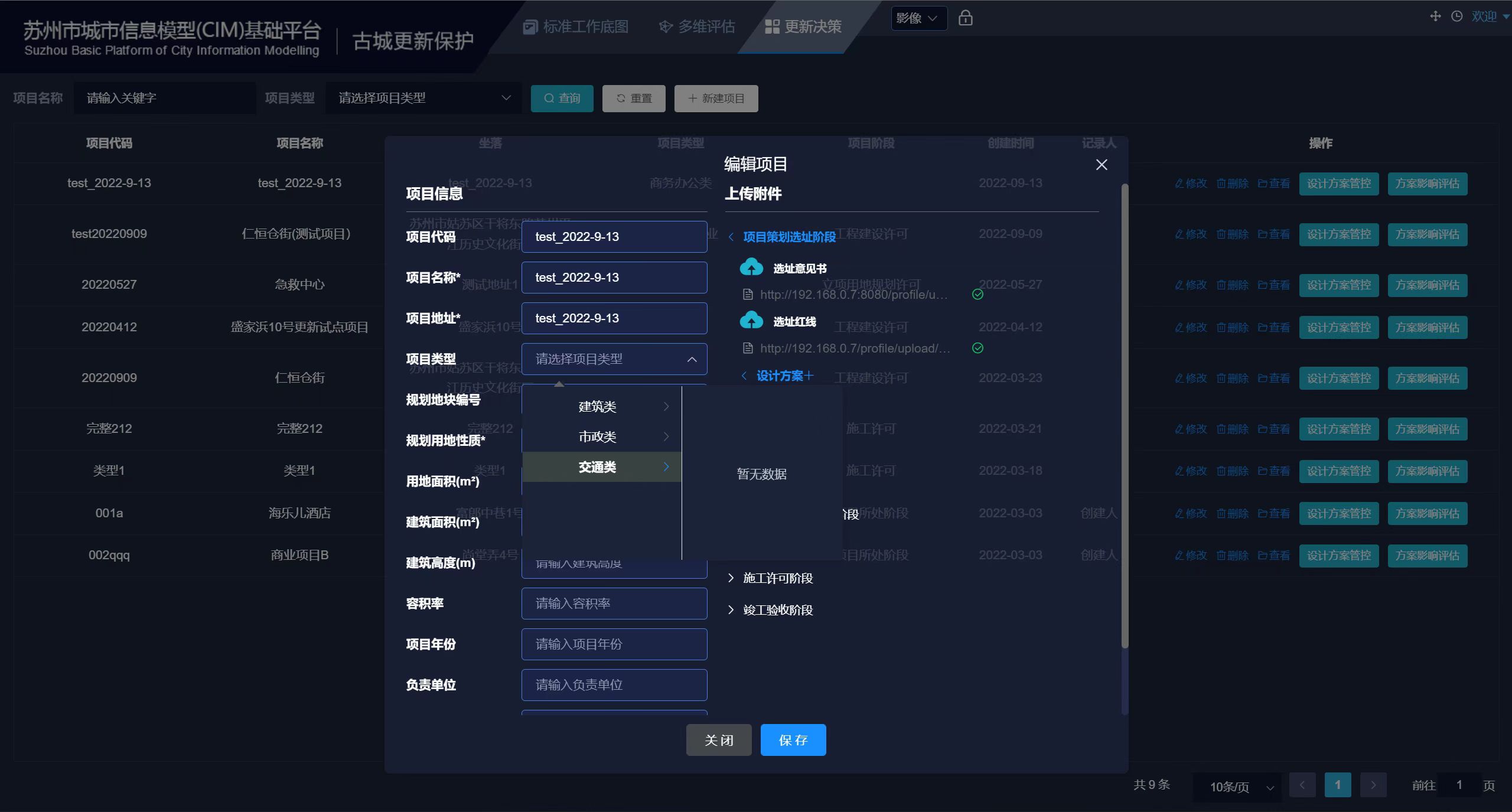
Task: Click the move/crosshair icon at top right
Action: [1435, 17]
